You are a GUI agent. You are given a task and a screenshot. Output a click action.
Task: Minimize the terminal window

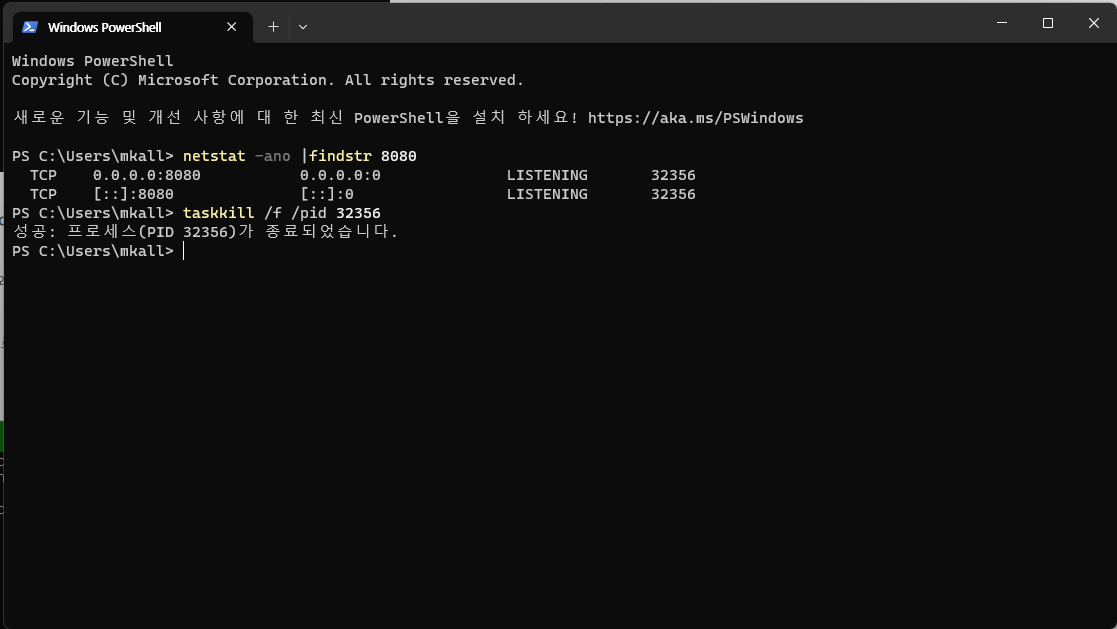point(1002,23)
